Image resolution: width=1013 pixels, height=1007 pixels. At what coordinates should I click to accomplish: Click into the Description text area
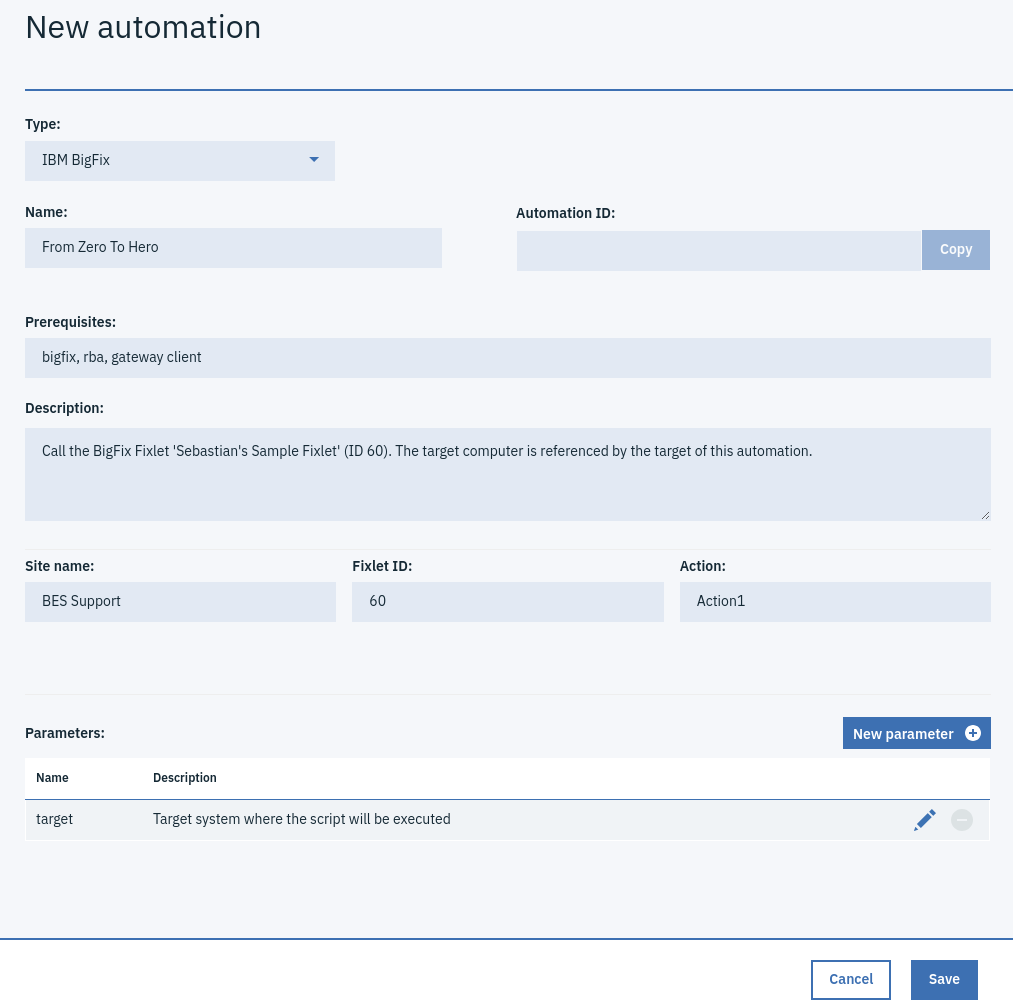click(x=508, y=474)
